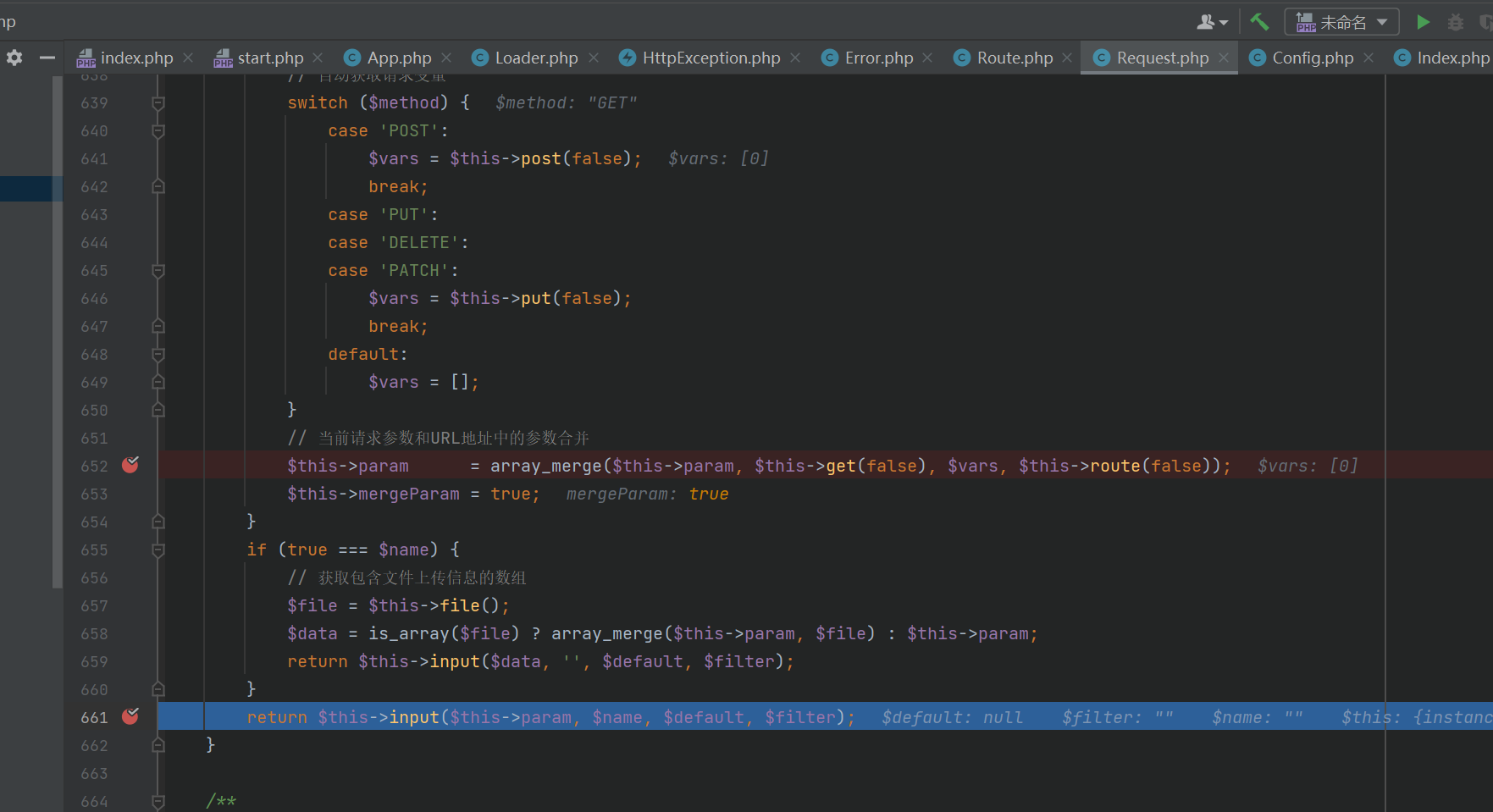The image size is (1493, 812).
Task: Click the $vars = [] assignment on line 649
Action: [423, 382]
